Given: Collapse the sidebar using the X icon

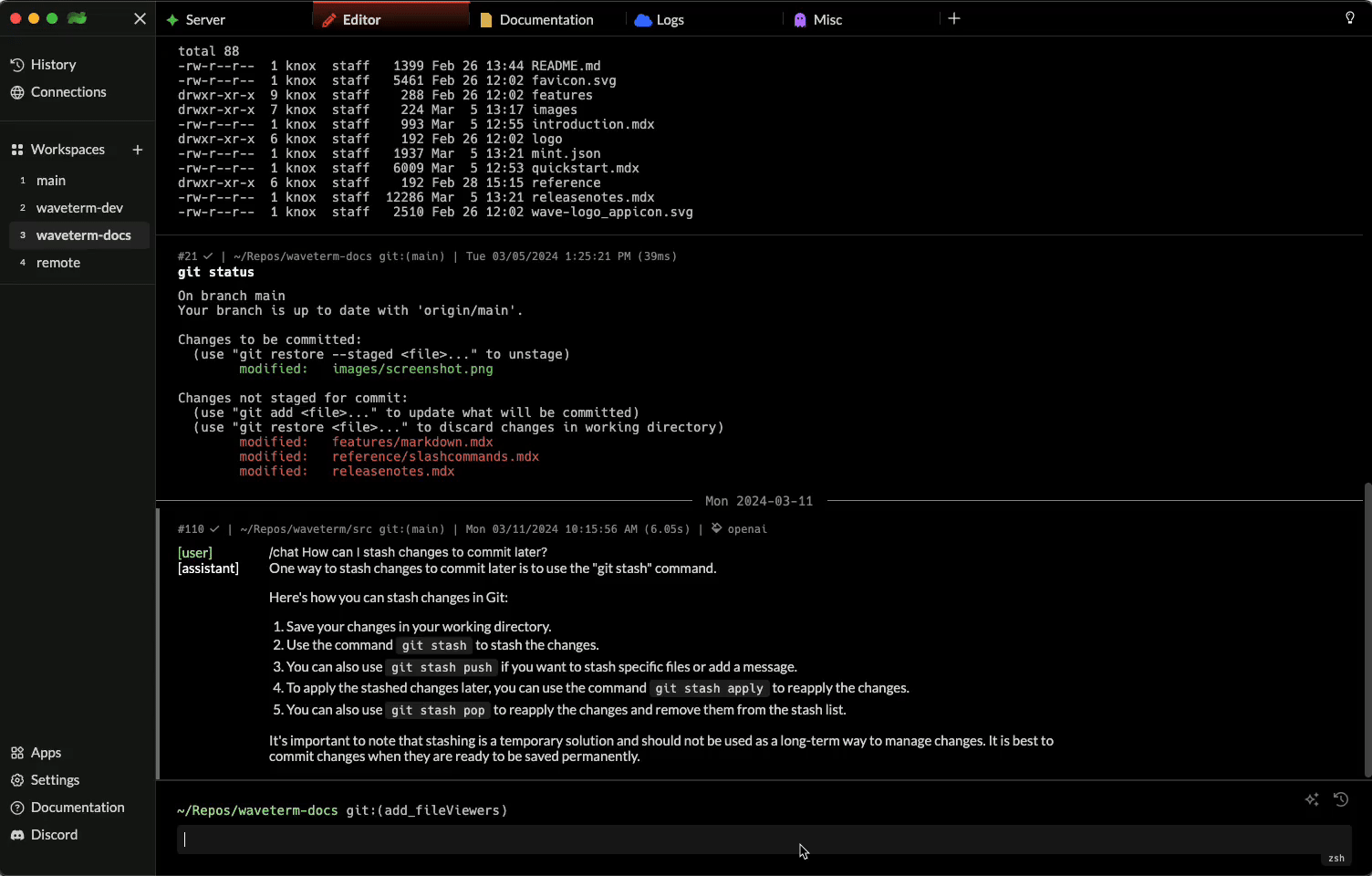Looking at the screenshot, I should tap(140, 18).
